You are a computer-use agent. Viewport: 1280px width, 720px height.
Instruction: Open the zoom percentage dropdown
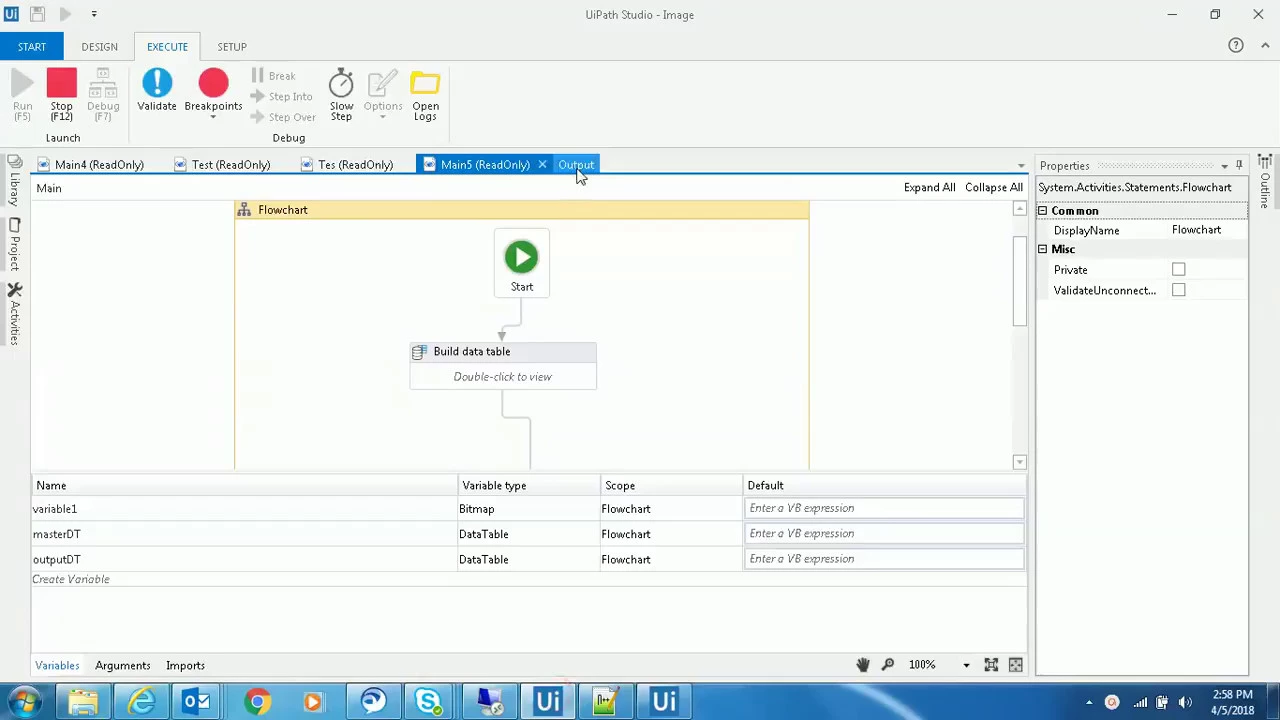tap(966, 665)
